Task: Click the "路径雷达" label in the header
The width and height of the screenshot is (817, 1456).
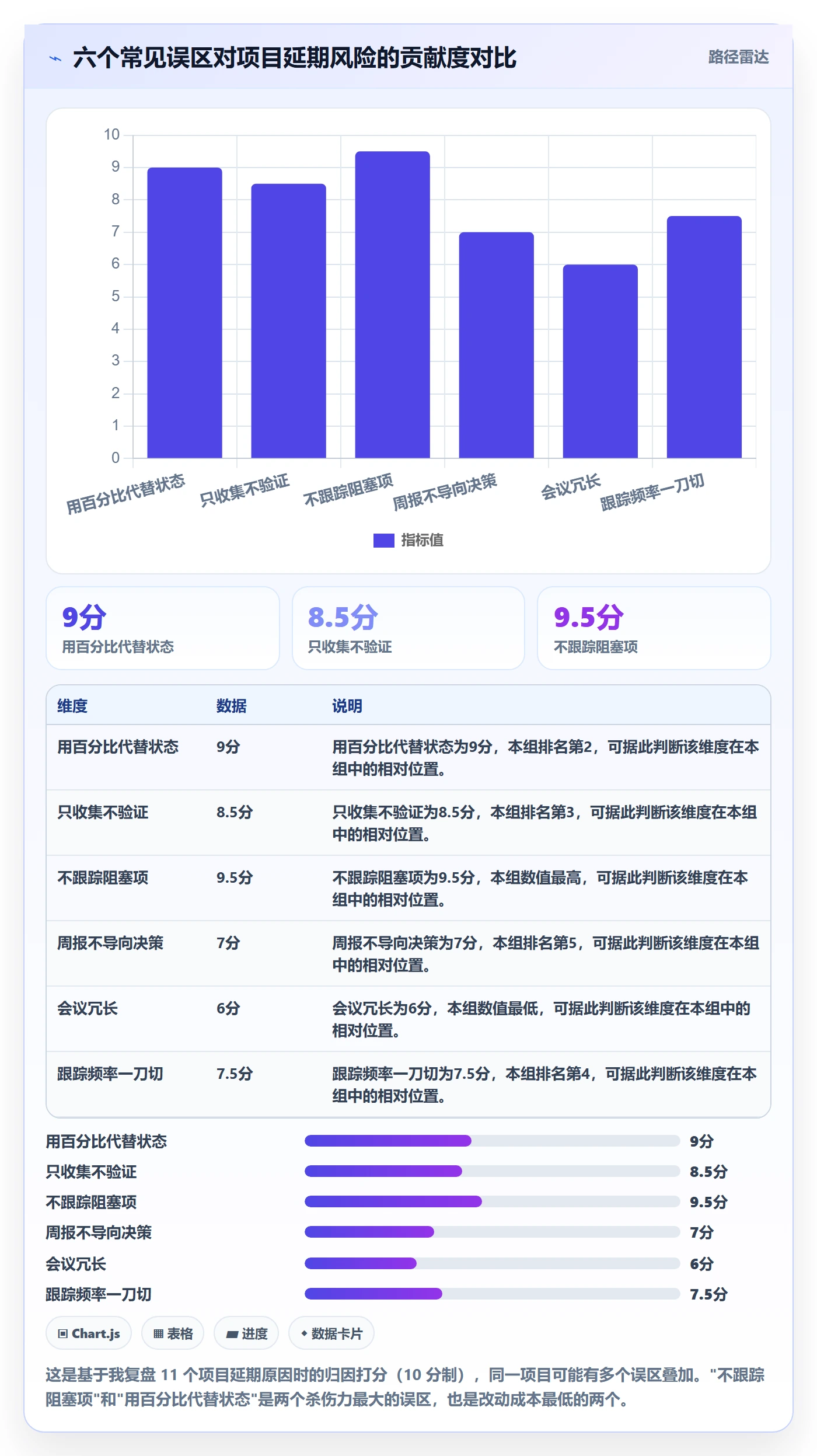Action: coord(738,57)
